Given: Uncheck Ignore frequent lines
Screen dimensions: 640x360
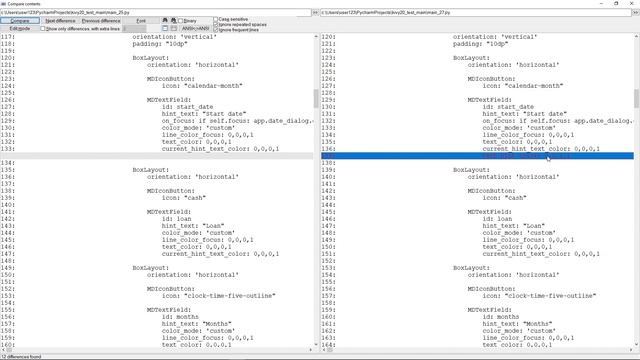Looking at the screenshot, I should [x=216, y=30].
